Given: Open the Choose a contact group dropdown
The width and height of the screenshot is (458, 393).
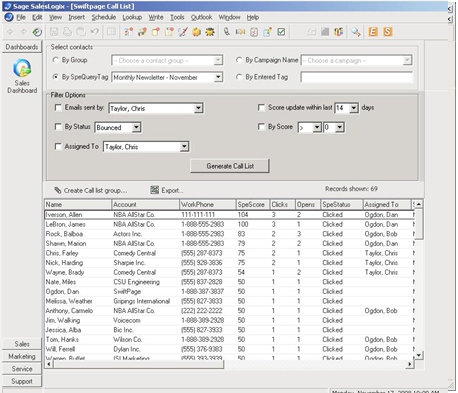Looking at the screenshot, I should pos(218,61).
